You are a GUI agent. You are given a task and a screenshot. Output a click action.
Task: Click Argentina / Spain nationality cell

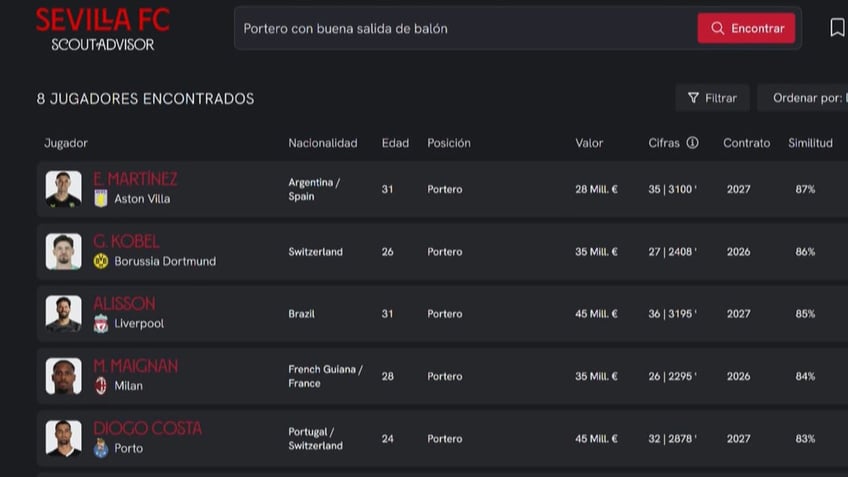coord(314,189)
